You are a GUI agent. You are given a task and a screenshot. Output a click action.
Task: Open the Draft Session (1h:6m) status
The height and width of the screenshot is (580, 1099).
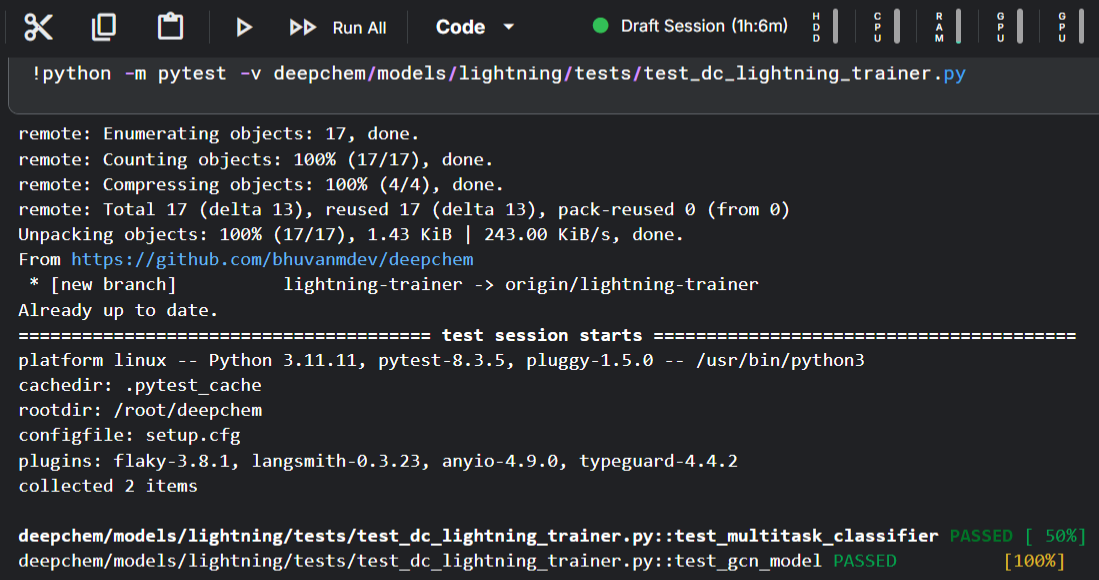[x=704, y=26]
